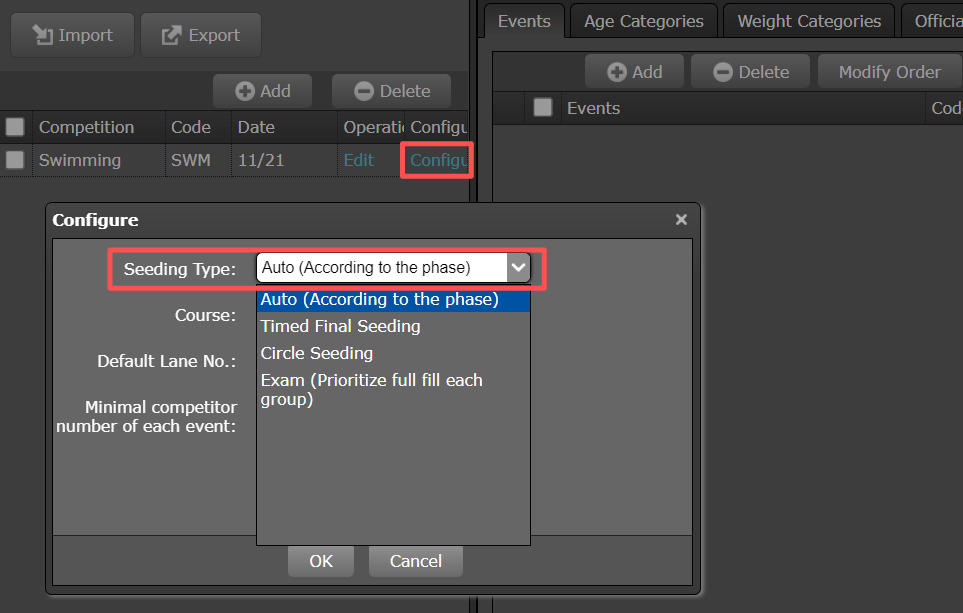
Task: Toggle the select-all checkbox in the Competition header
Action: 15,127
